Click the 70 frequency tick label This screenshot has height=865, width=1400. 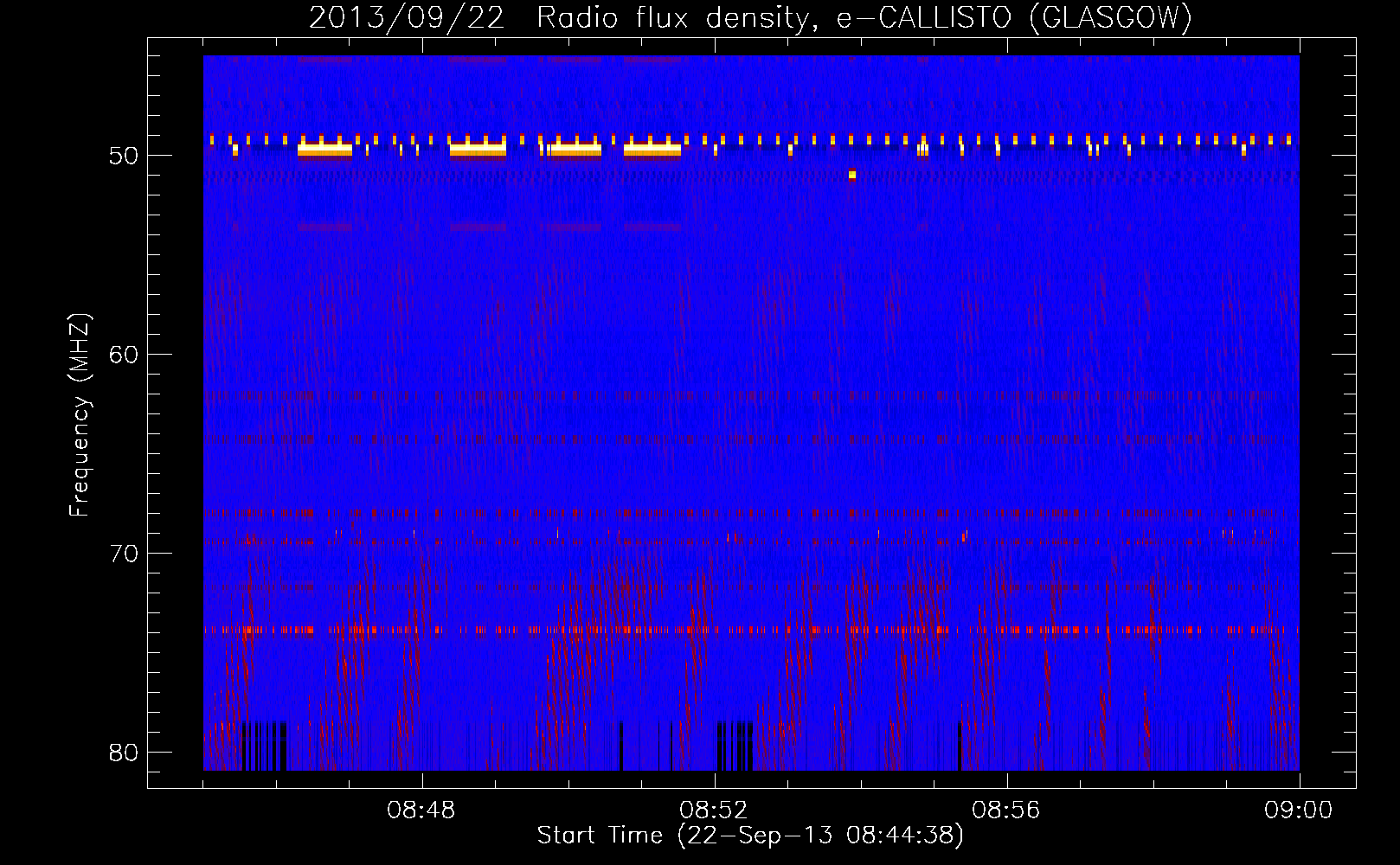[x=124, y=554]
